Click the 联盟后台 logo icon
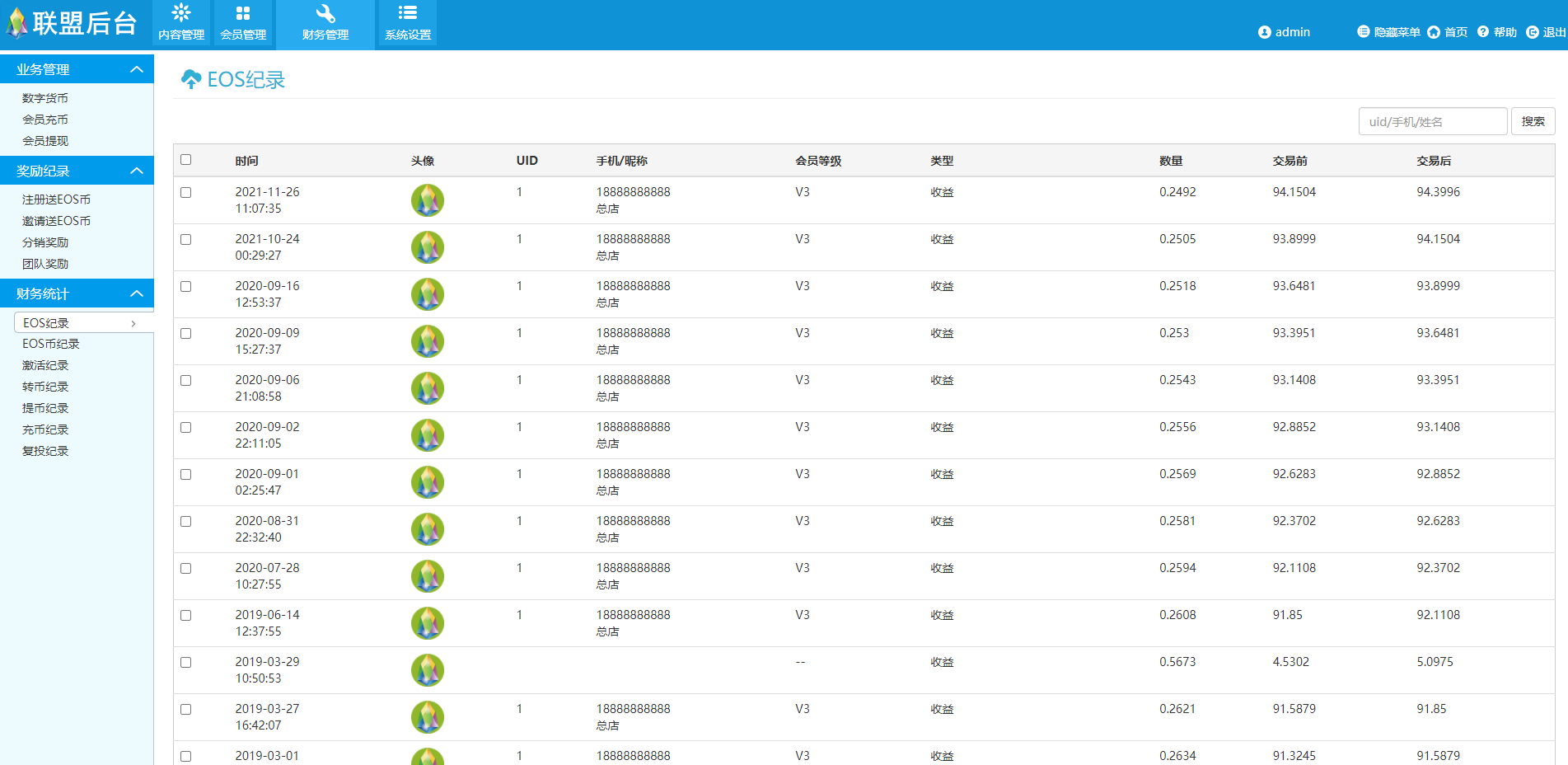Viewport: 1568px width, 765px height. [16, 24]
